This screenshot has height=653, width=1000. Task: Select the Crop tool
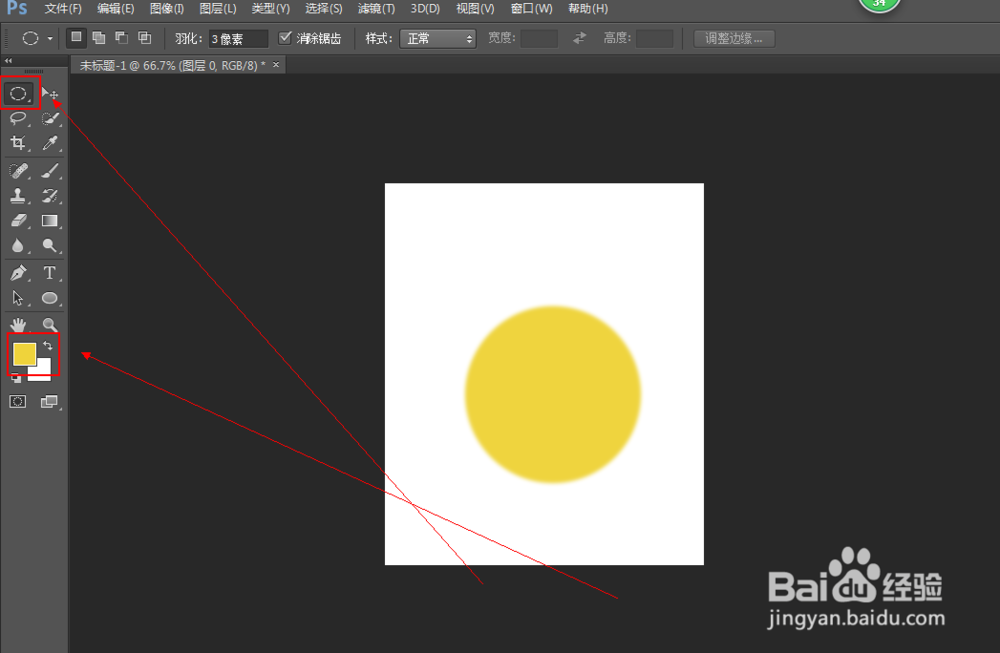click(18, 143)
